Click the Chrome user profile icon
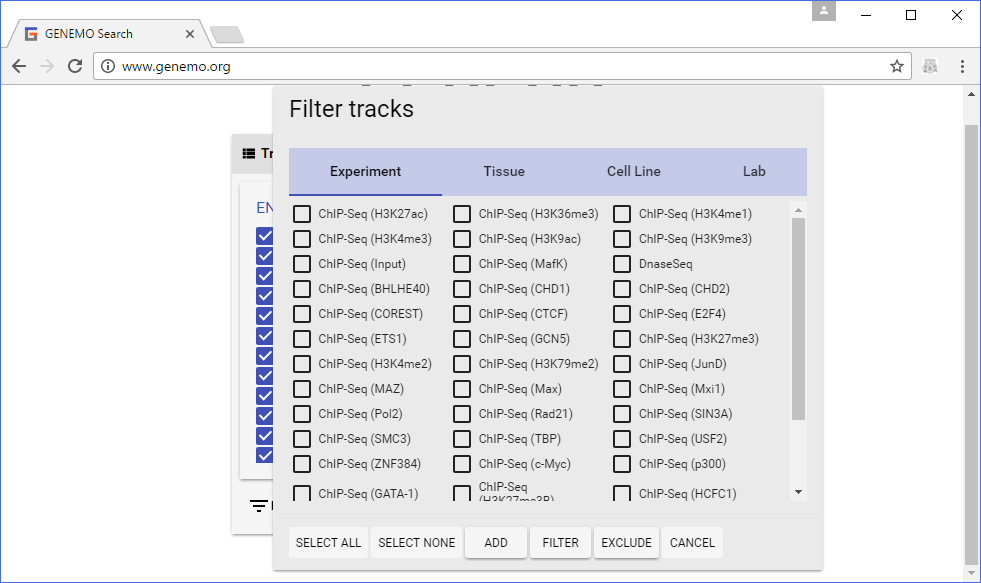981x583 pixels. (824, 11)
